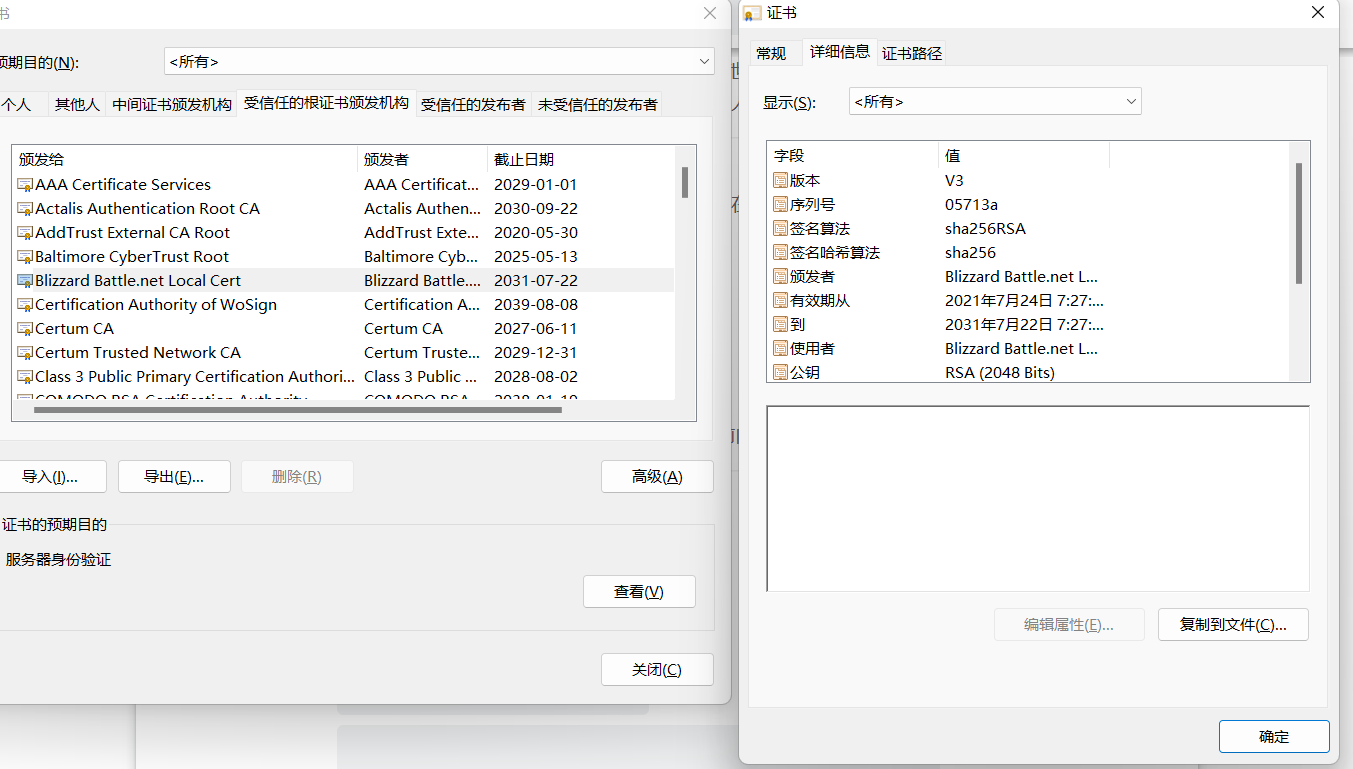Open the 未受信任的发布者 tab
1353x769 pixels.
click(597, 104)
